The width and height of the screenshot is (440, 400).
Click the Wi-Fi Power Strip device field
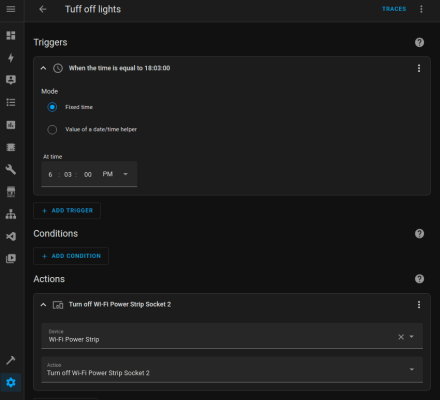point(232,336)
